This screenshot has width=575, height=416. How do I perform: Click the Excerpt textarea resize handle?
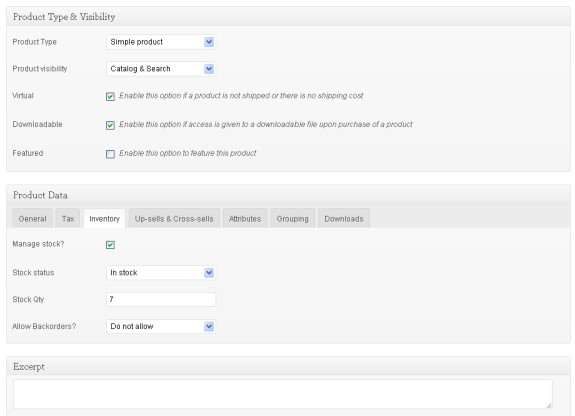coord(549,405)
